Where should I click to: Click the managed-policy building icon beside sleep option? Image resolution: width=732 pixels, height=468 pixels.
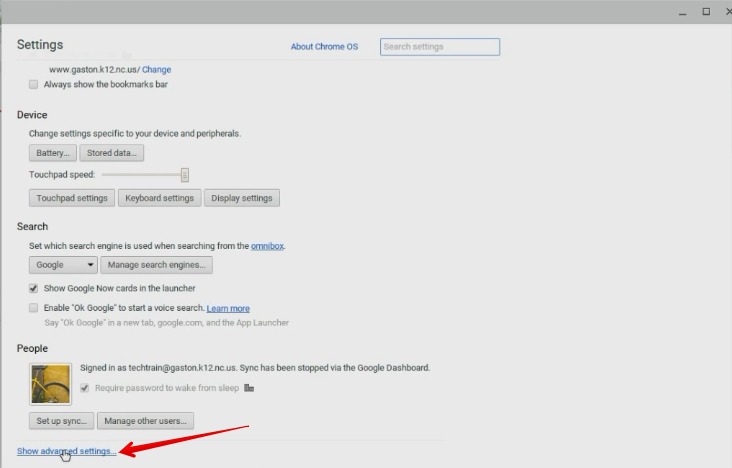(249, 388)
